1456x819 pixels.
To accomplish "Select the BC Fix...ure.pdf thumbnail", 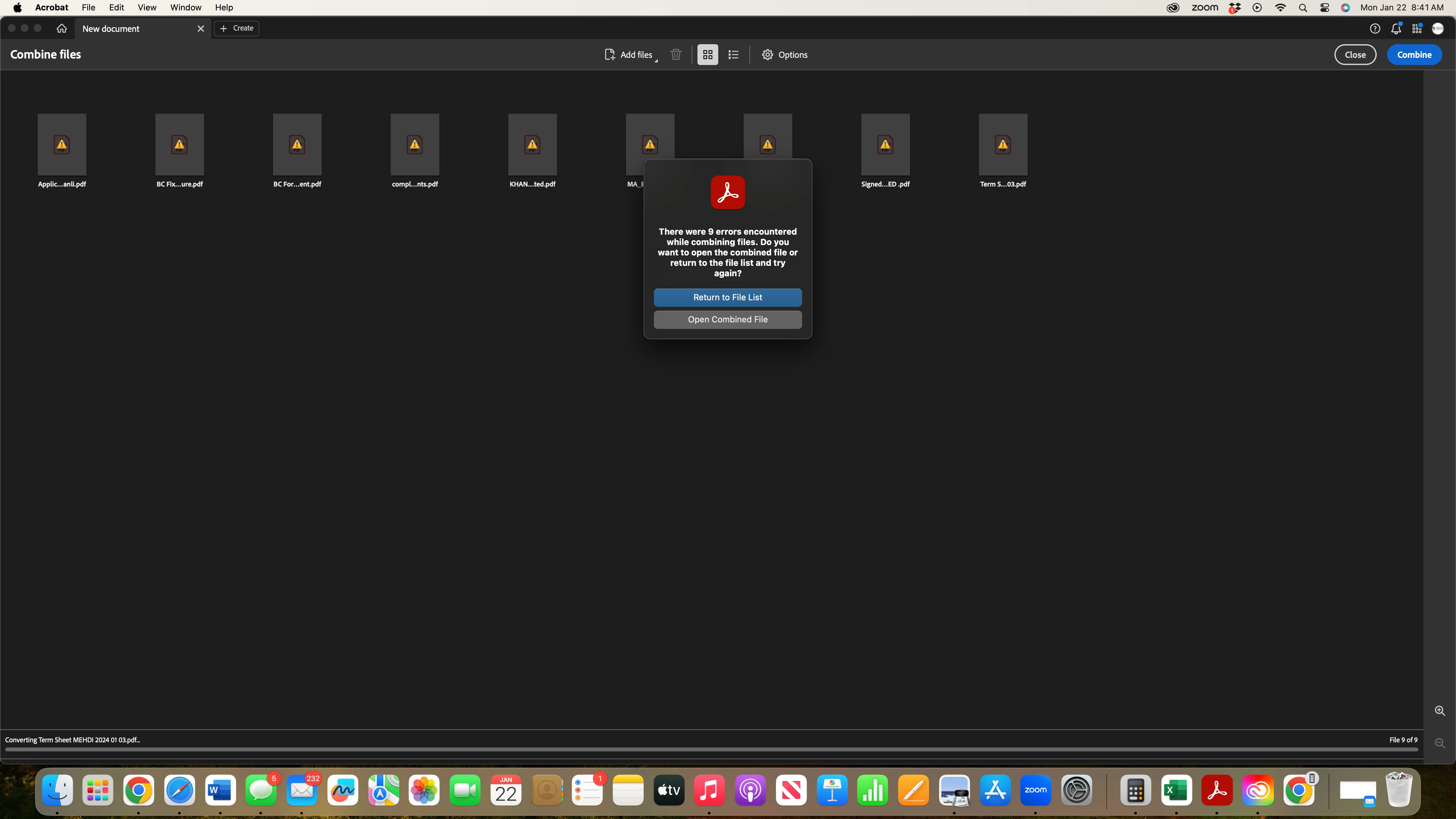I will [179, 145].
